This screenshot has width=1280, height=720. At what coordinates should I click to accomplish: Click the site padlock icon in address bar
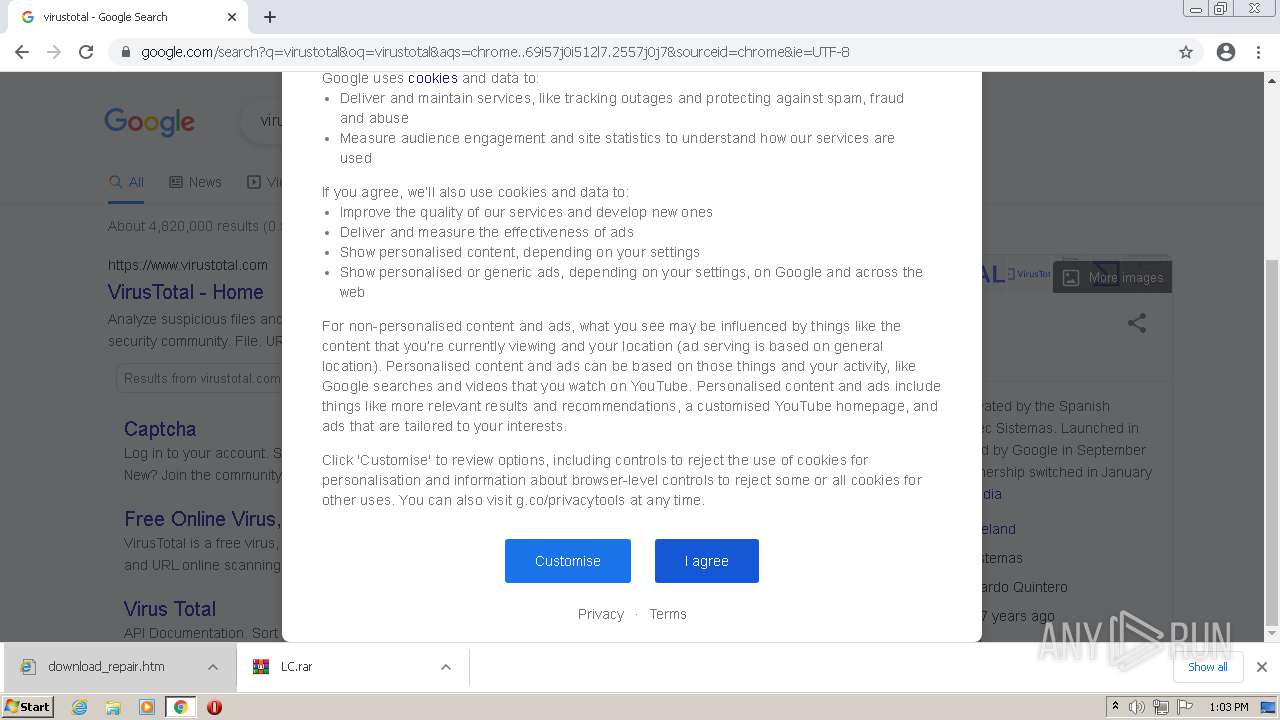click(x=126, y=52)
